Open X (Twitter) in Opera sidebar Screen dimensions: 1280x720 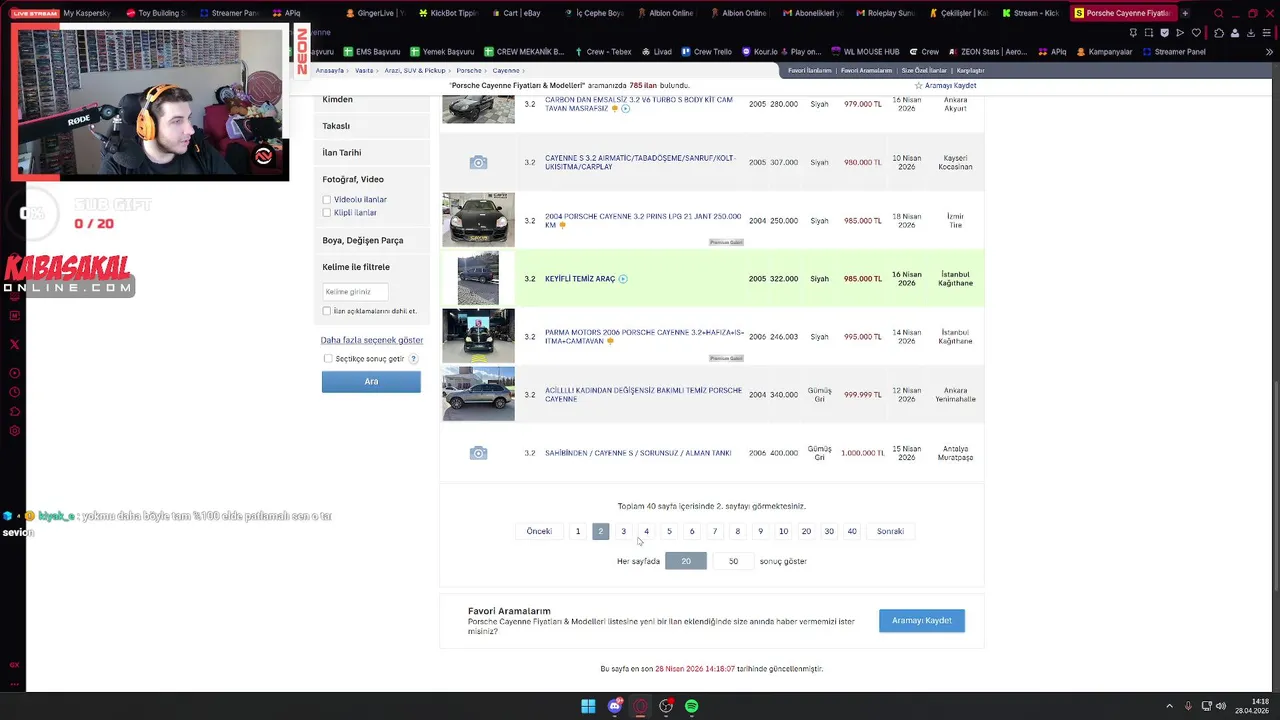point(14,344)
